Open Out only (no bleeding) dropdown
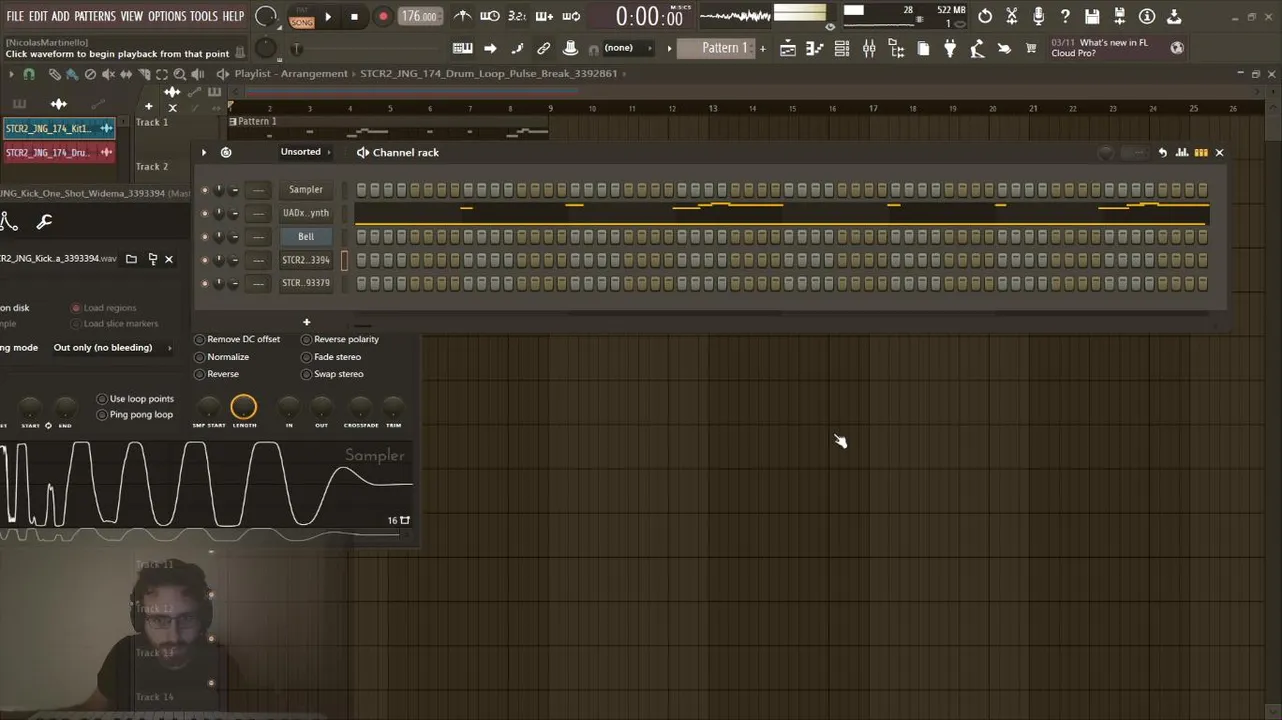 (112, 348)
